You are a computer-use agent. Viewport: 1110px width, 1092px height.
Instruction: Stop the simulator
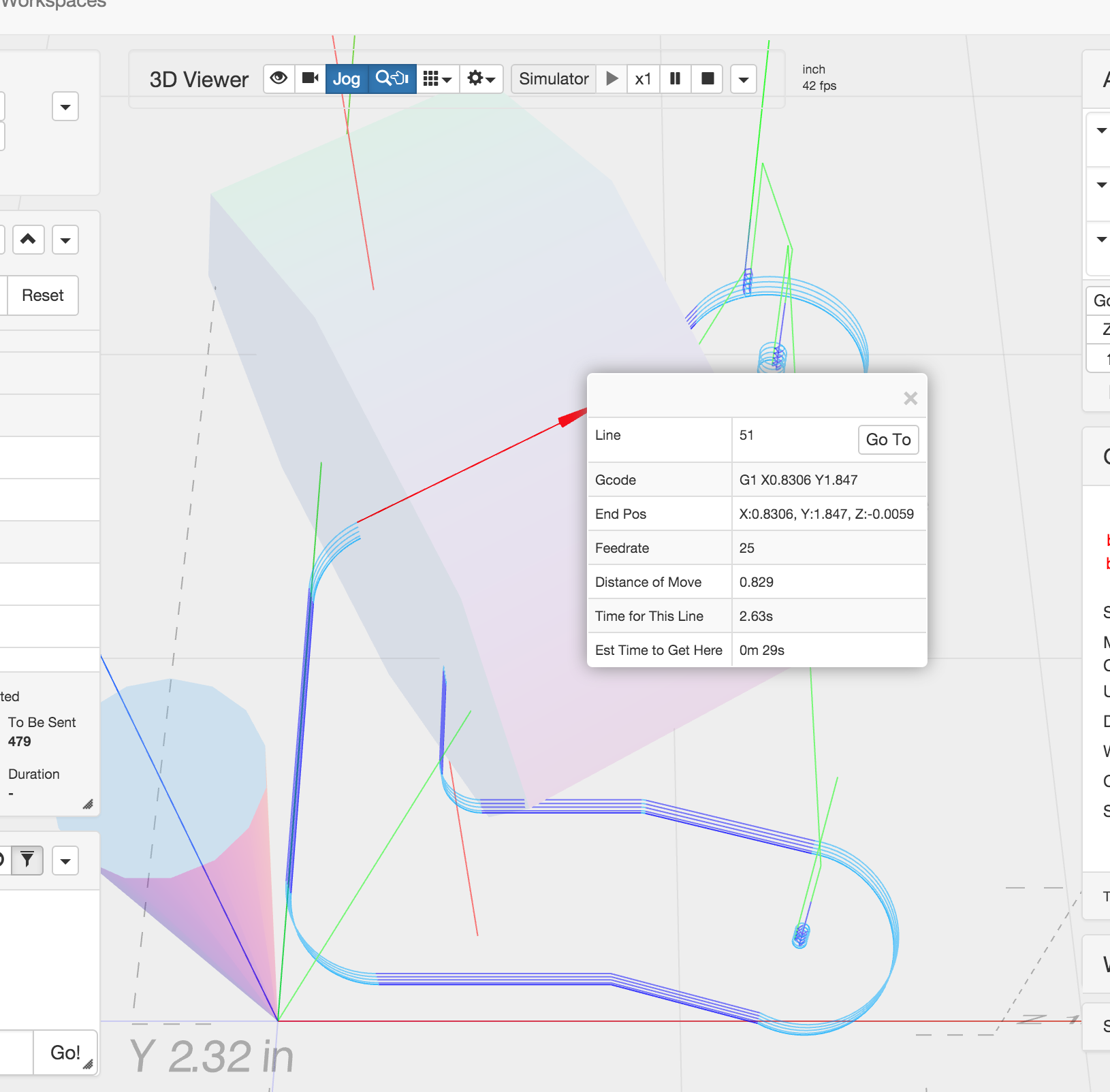pos(708,79)
